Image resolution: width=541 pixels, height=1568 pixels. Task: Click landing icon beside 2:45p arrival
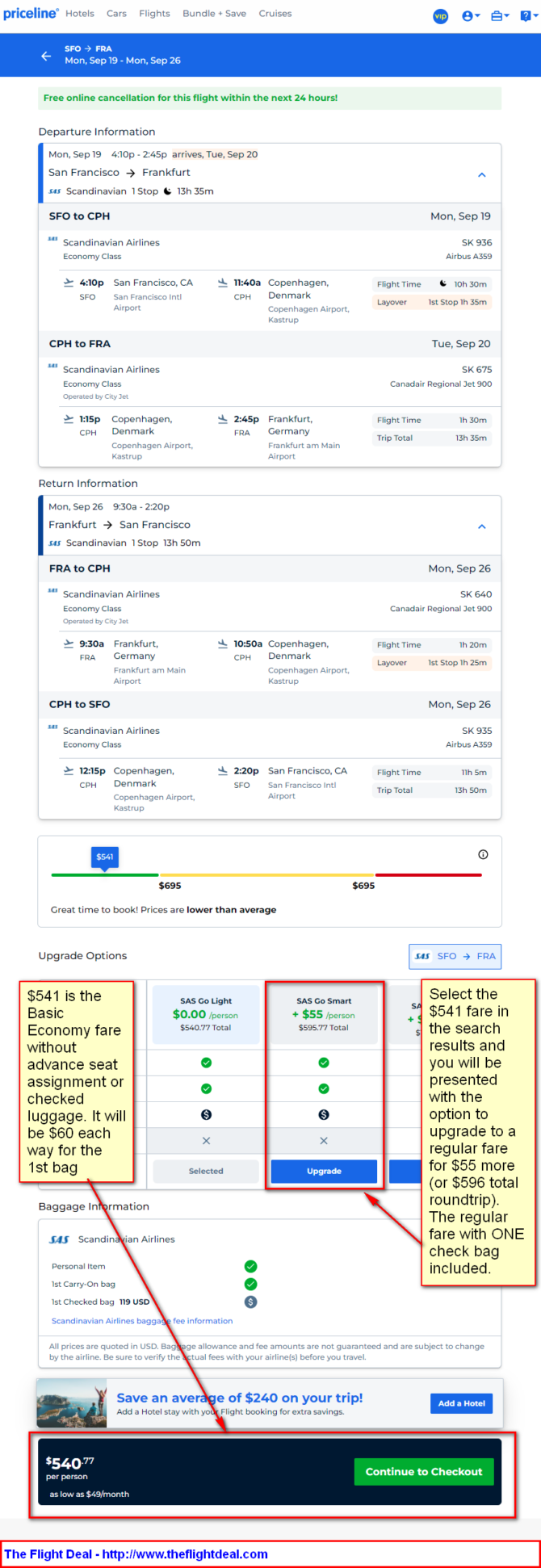click(223, 419)
